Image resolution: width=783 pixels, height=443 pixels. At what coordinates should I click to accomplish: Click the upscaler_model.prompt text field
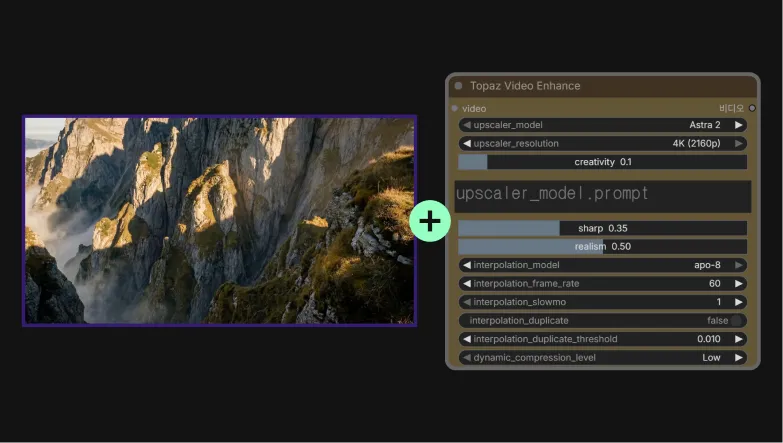(x=603, y=196)
